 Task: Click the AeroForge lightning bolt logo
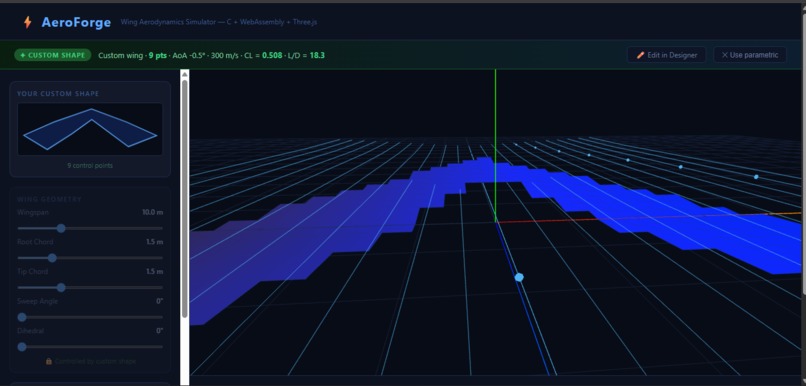pos(27,22)
